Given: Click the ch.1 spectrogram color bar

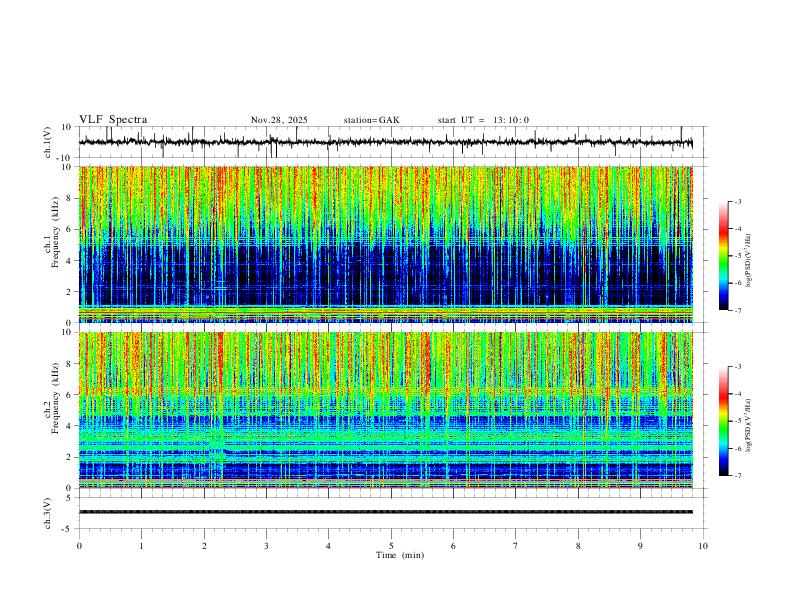Looking at the screenshot, I should [x=723, y=256].
